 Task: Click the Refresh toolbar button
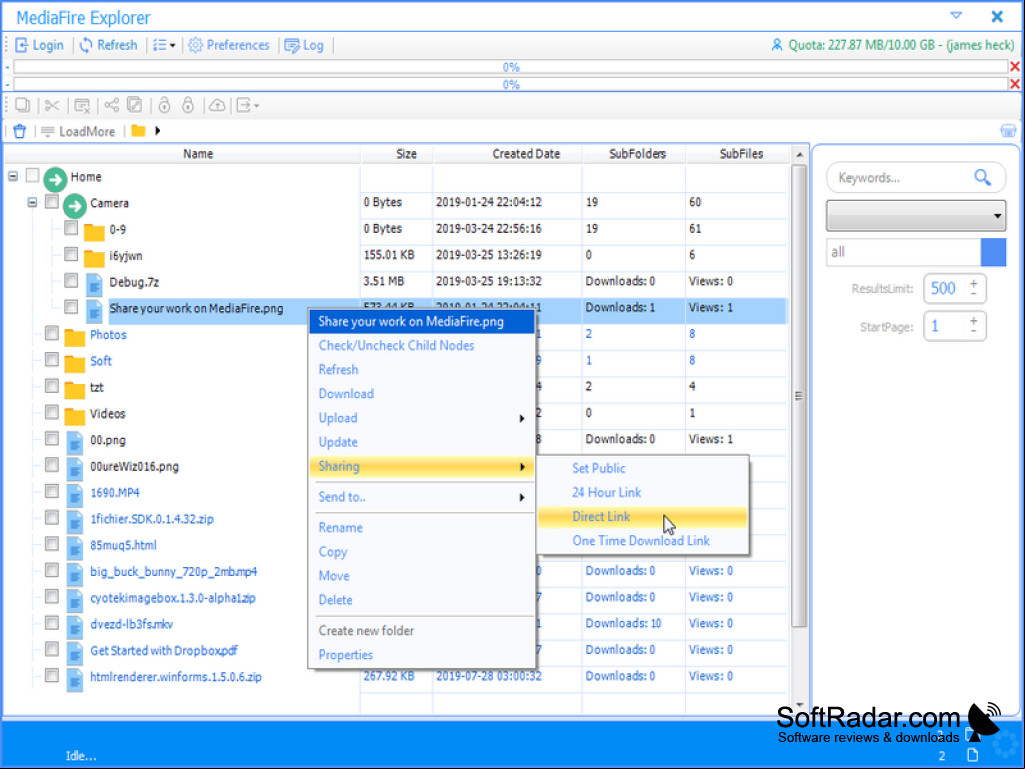109,45
